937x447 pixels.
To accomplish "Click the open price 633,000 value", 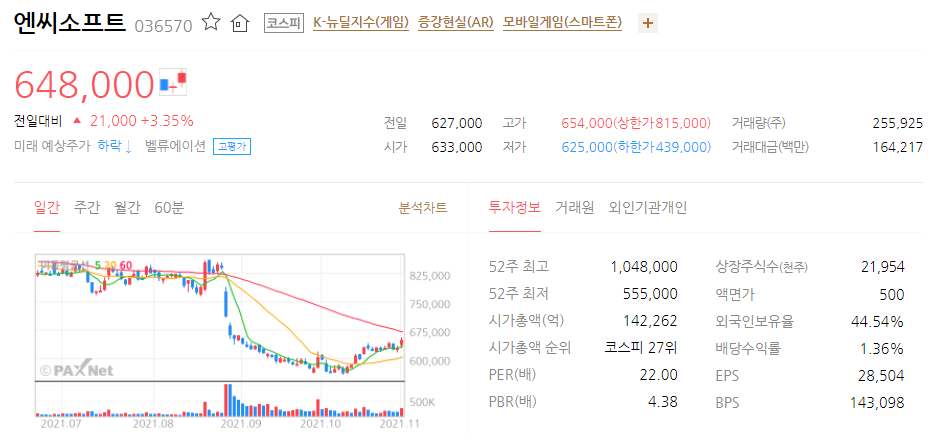I will [457, 147].
